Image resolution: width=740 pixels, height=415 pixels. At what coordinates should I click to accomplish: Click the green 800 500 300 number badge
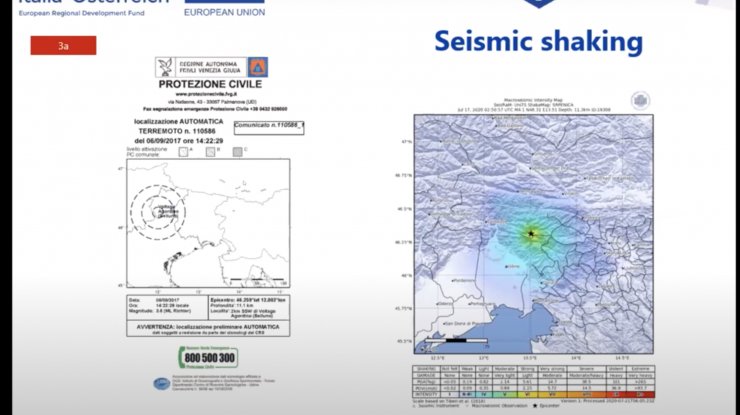[210, 356]
